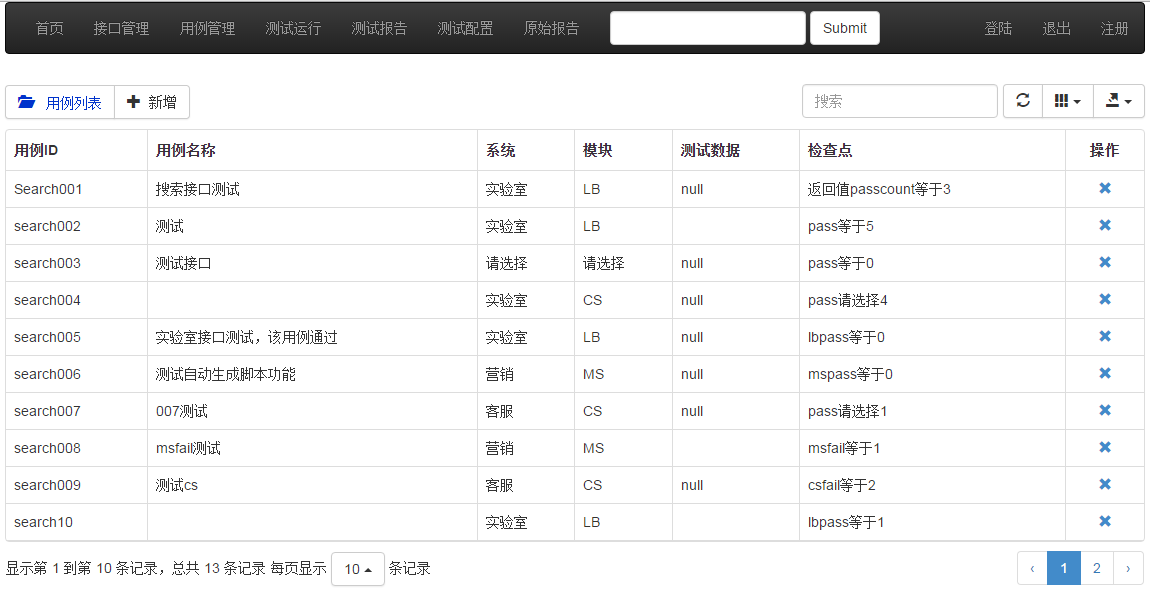Image resolution: width=1150 pixels, height=606 pixels.
Task: Open 原始报告 navigation item
Action: 552,29
